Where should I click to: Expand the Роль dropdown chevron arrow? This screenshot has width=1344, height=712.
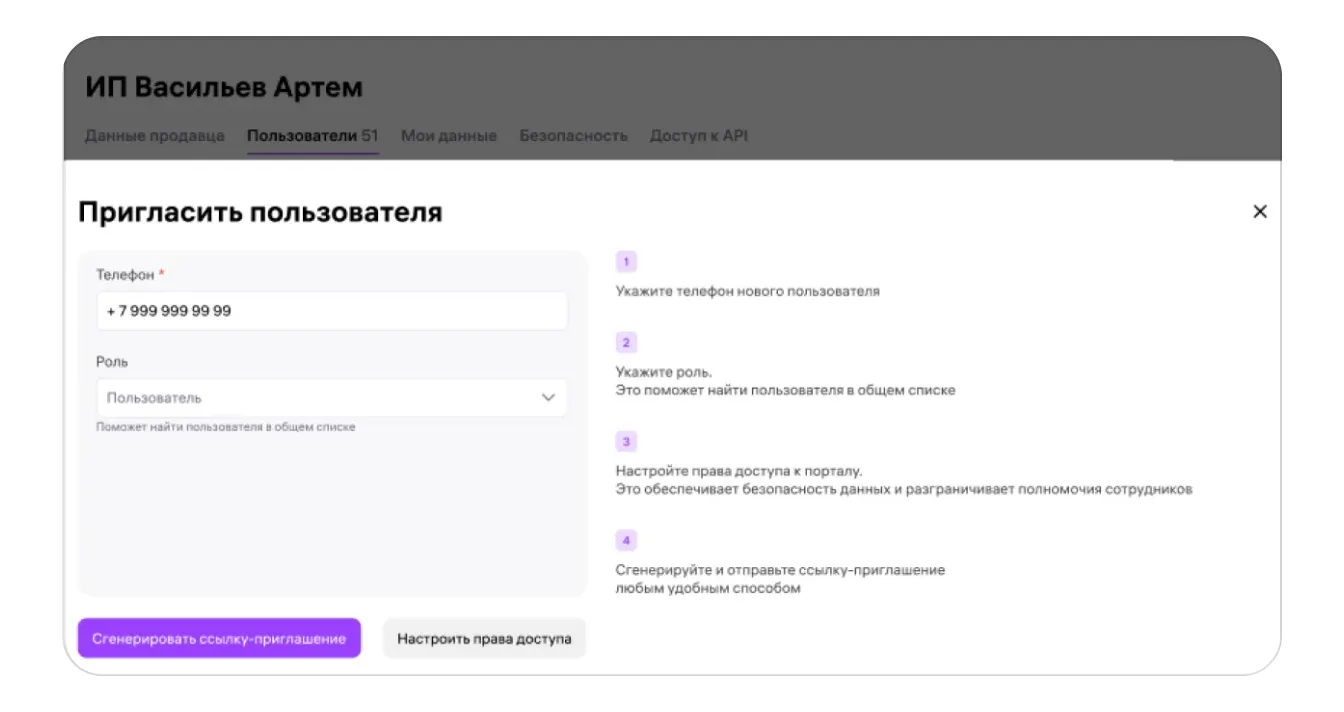pyautogui.click(x=548, y=398)
